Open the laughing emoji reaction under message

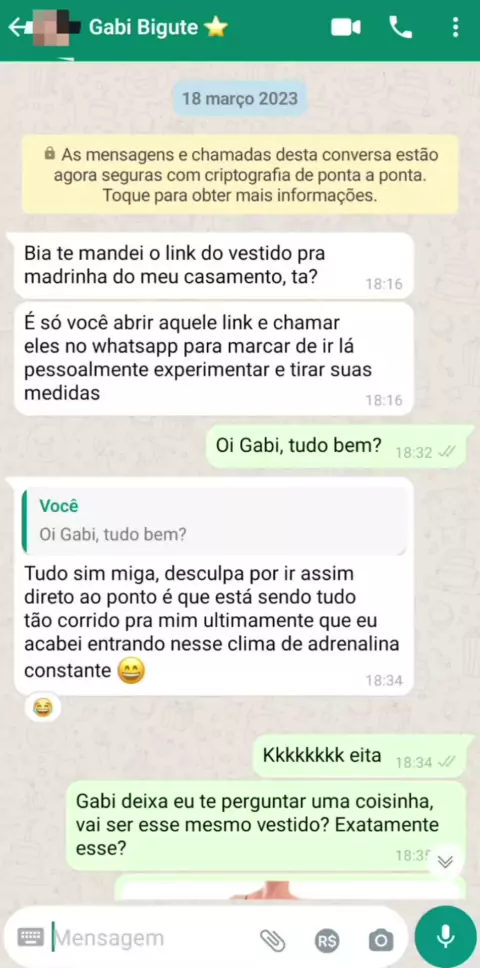[43, 708]
